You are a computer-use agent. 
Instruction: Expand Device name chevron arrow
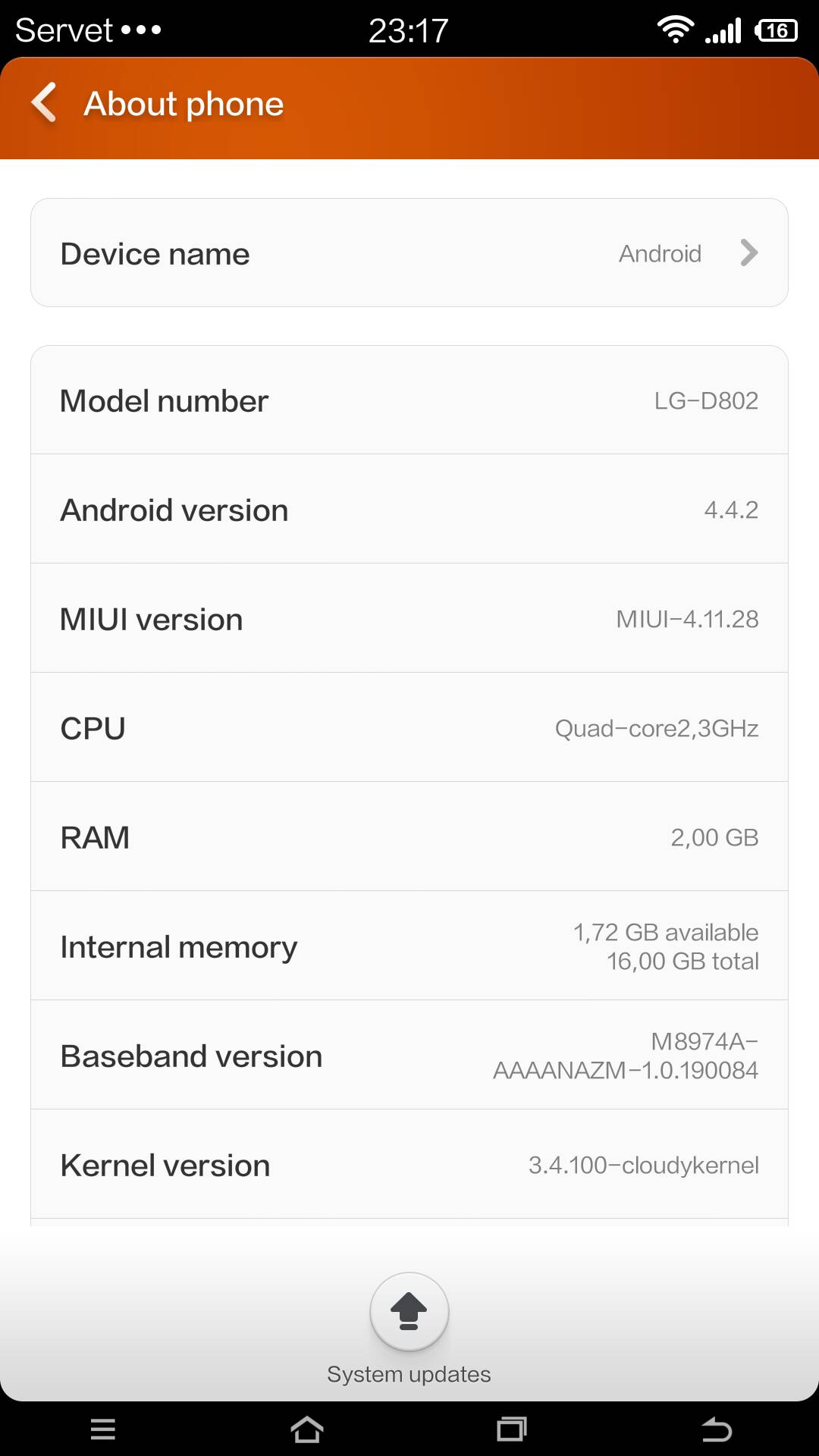(x=748, y=253)
